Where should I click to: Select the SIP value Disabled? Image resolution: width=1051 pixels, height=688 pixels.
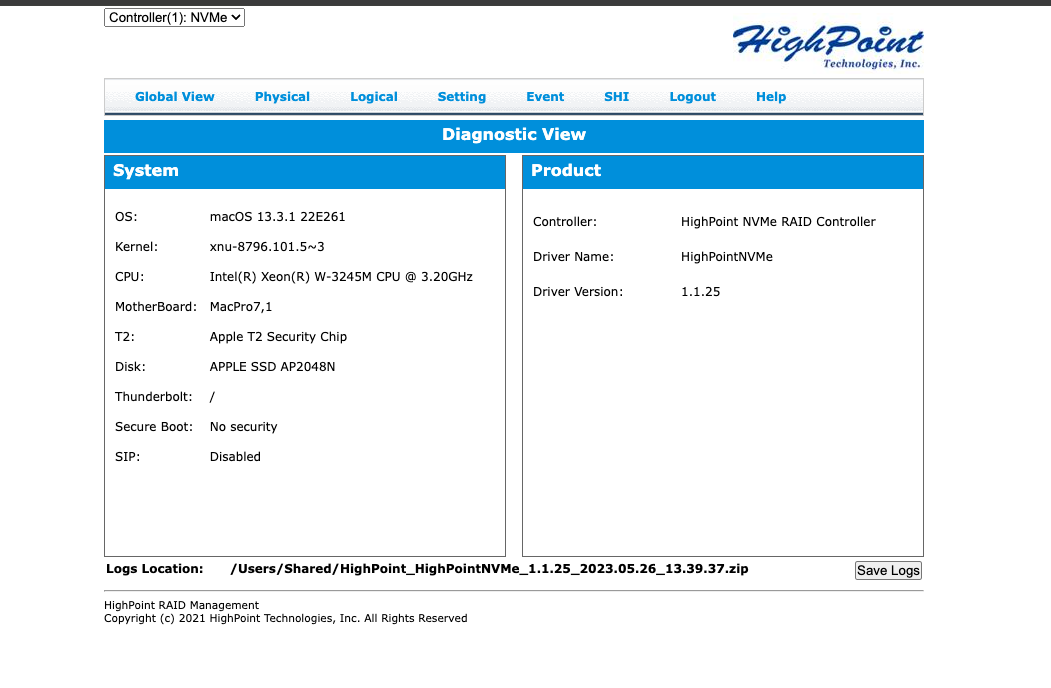pyautogui.click(x=235, y=457)
